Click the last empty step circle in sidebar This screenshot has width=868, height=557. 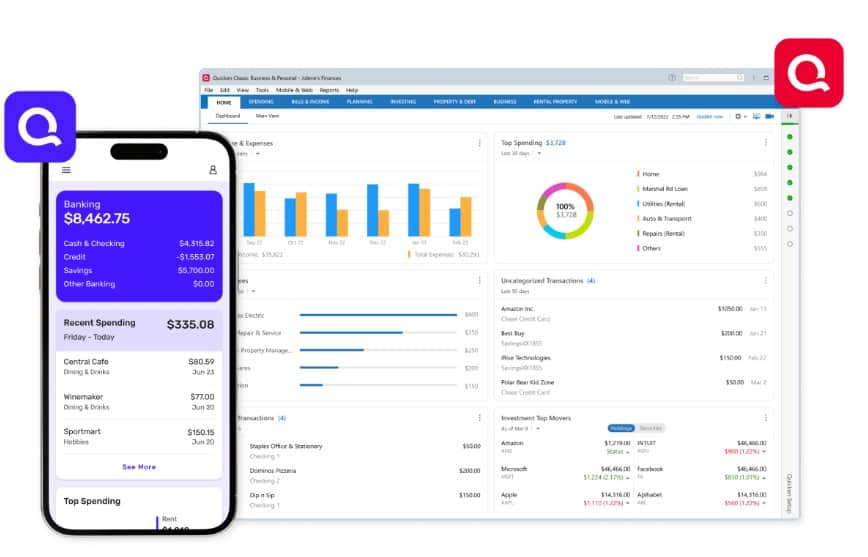[x=790, y=244]
